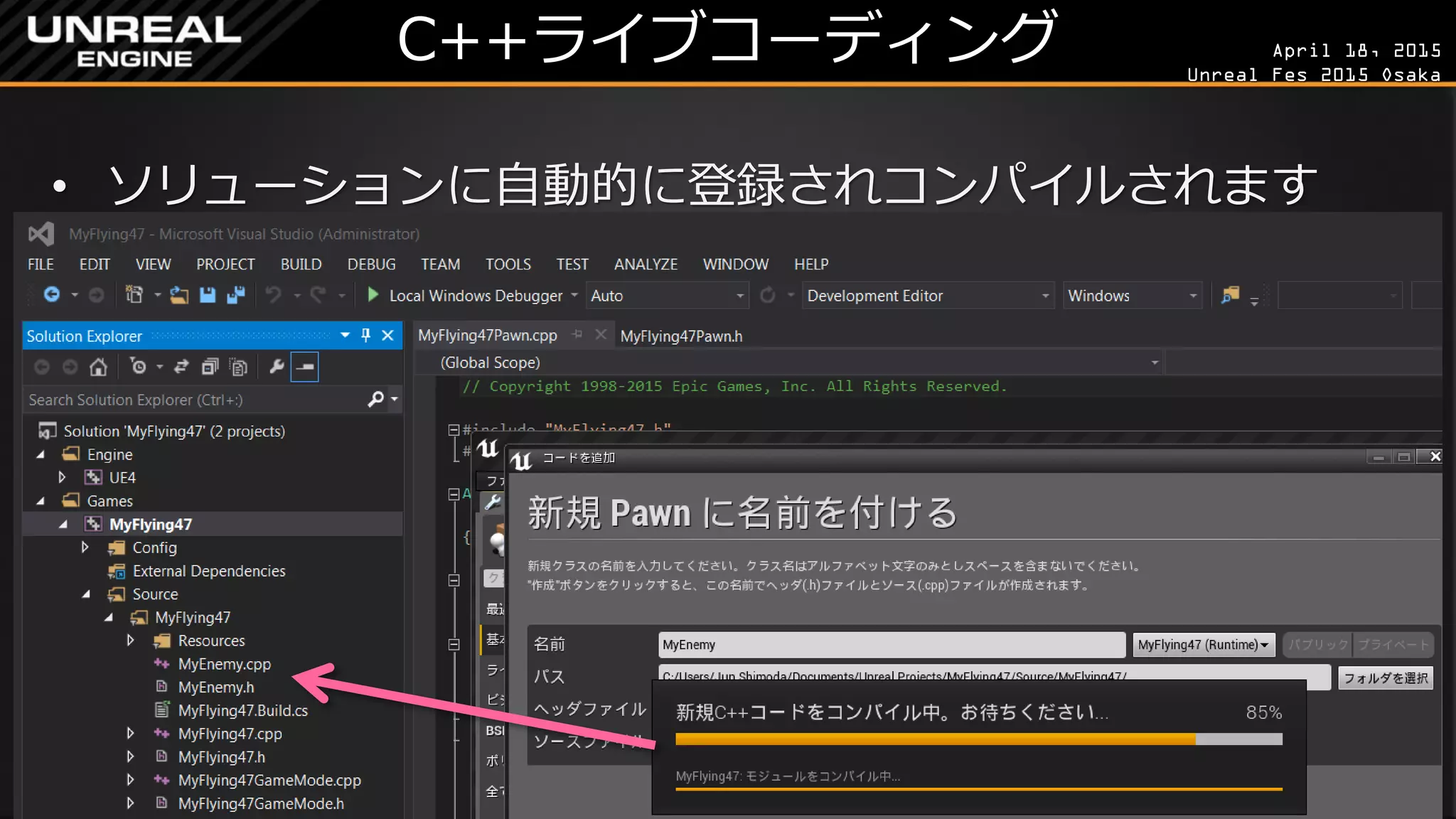The height and width of the screenshot is (819, 1456).
Task: Open the Auto debug target dropdown
Action: (x=667, y=296)
